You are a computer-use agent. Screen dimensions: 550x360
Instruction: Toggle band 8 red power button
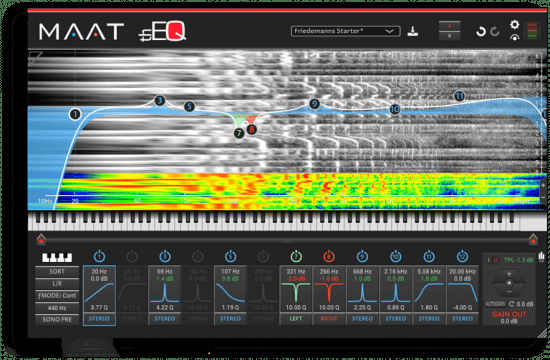click(x=329, y=256)
